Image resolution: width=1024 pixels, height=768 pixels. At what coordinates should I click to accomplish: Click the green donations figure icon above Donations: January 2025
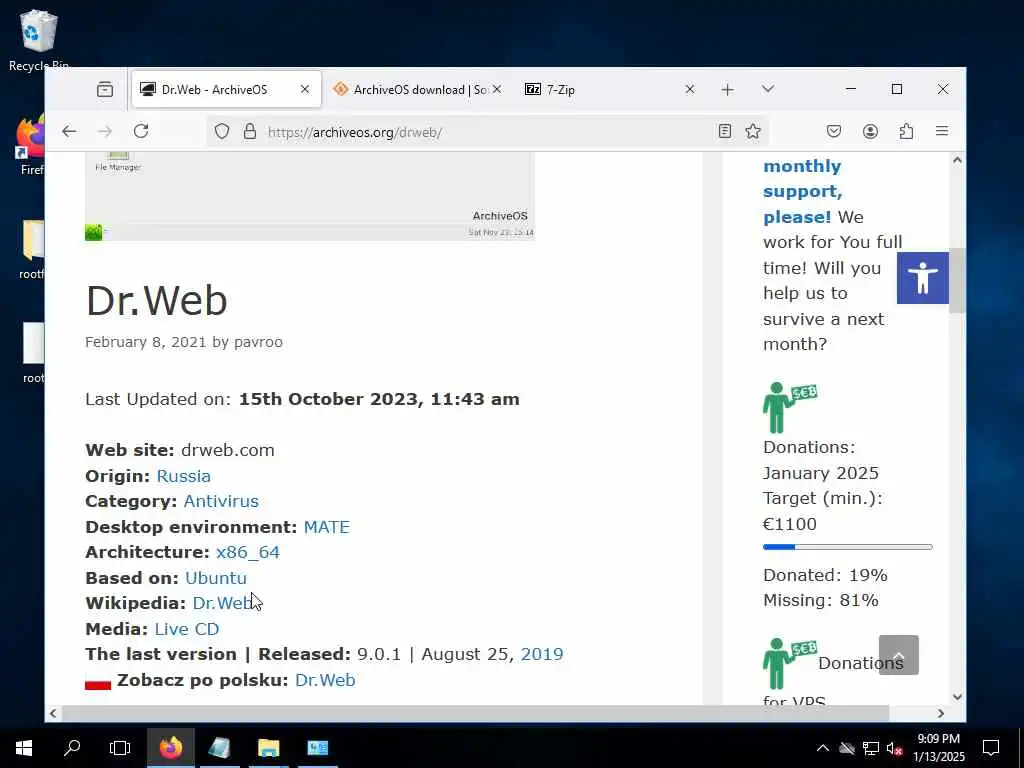(x=789, y=408)
